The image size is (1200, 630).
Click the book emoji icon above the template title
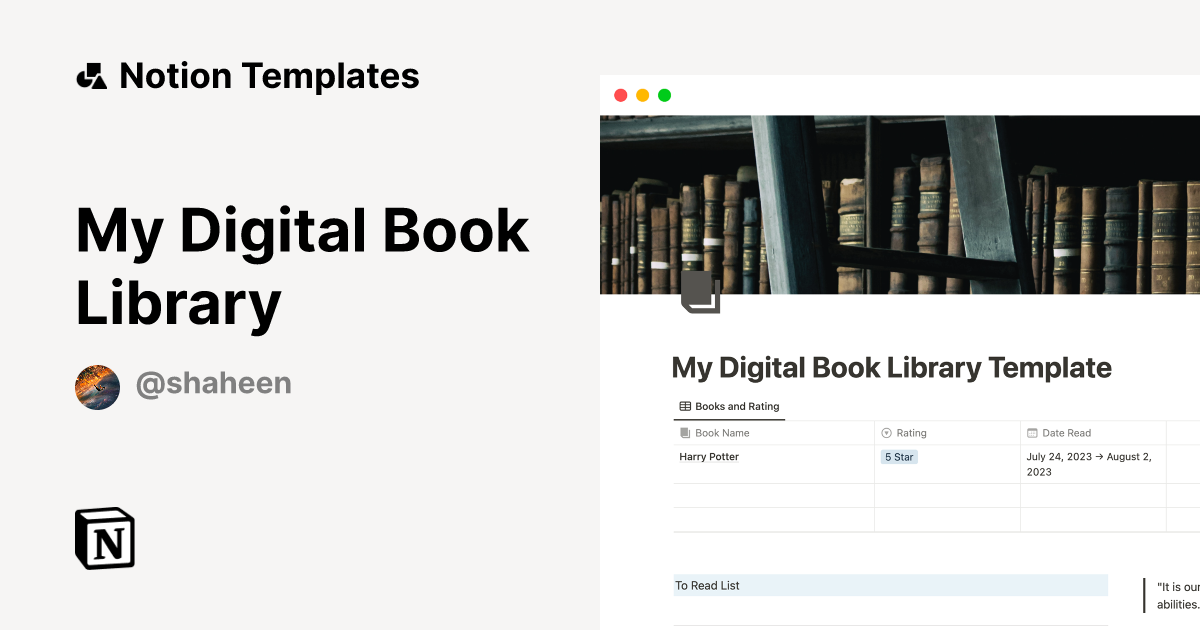(700, 292)
